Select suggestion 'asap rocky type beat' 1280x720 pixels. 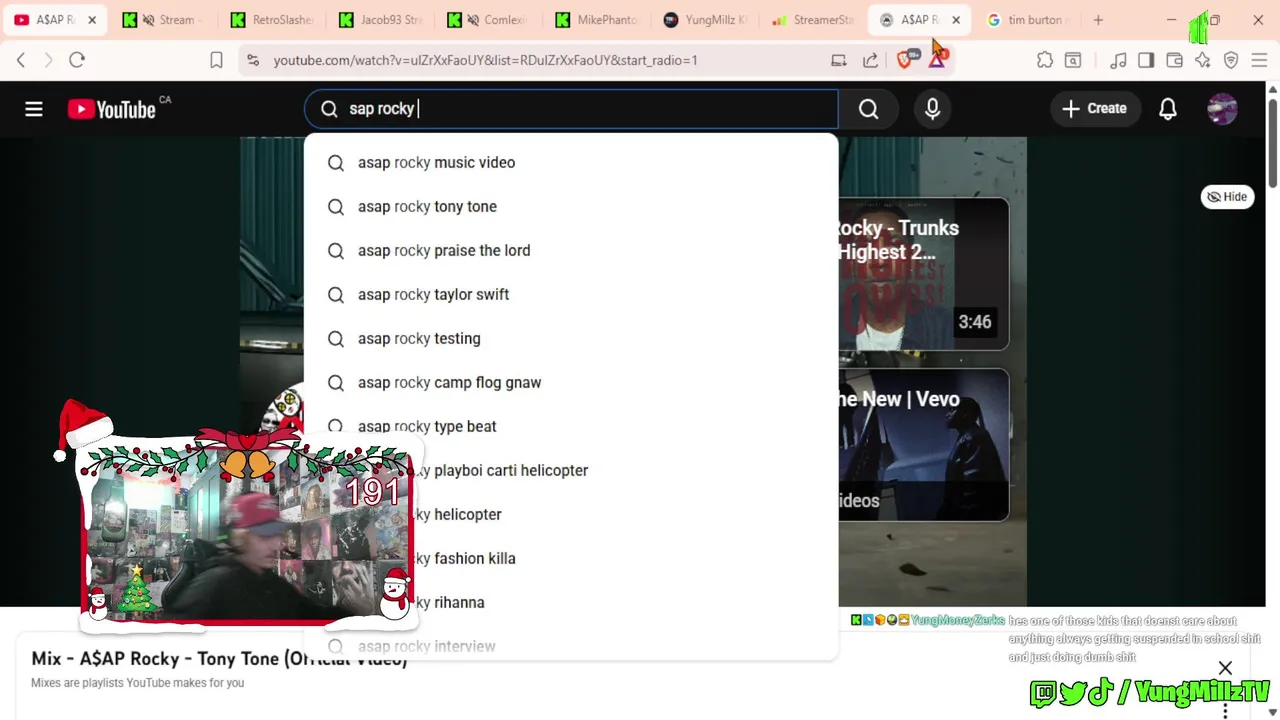571,426
